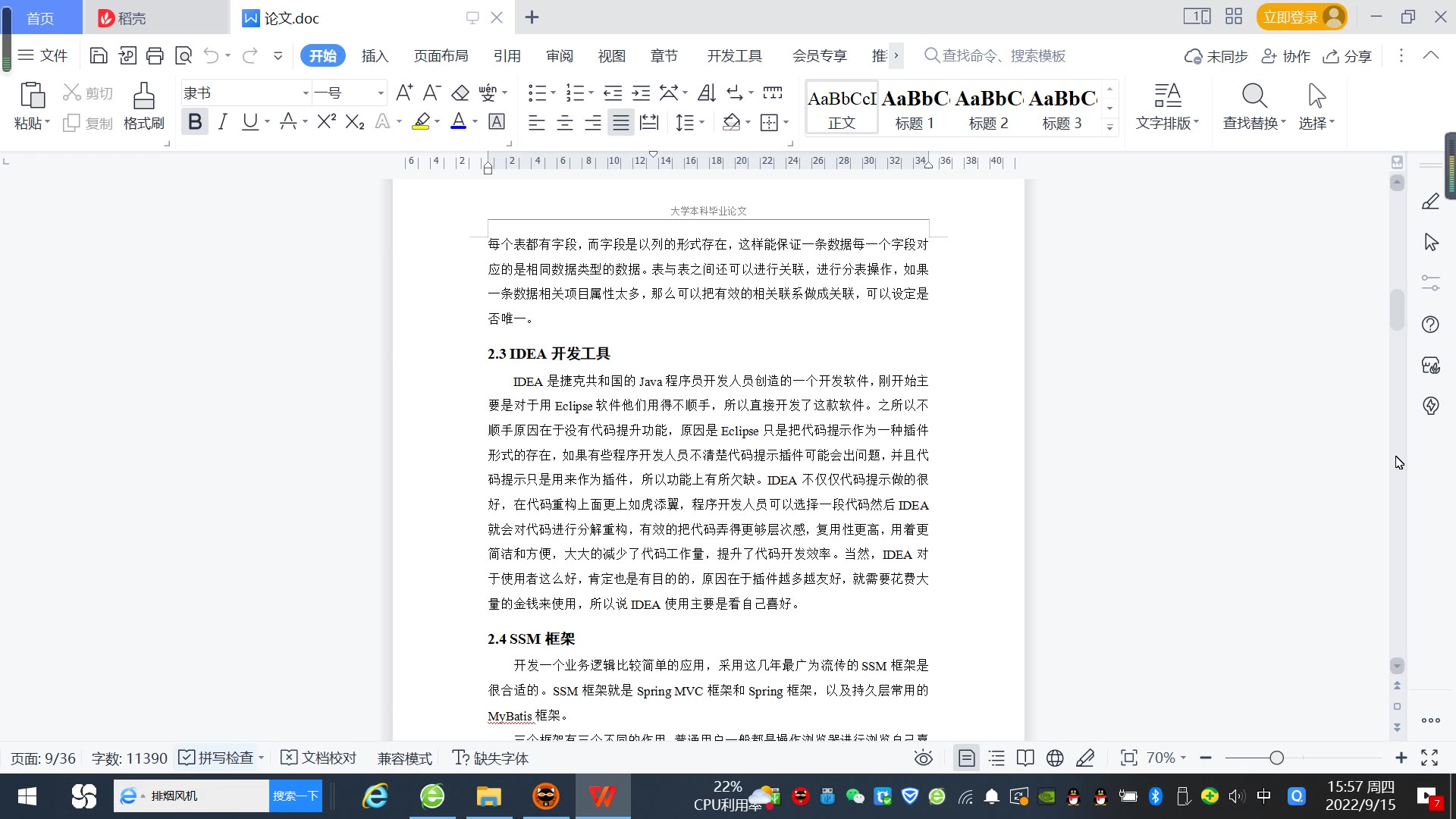Click the Paste (粘贴) clipboard icon
This screenshot has height=819, width=1456.
click(33, 96)
